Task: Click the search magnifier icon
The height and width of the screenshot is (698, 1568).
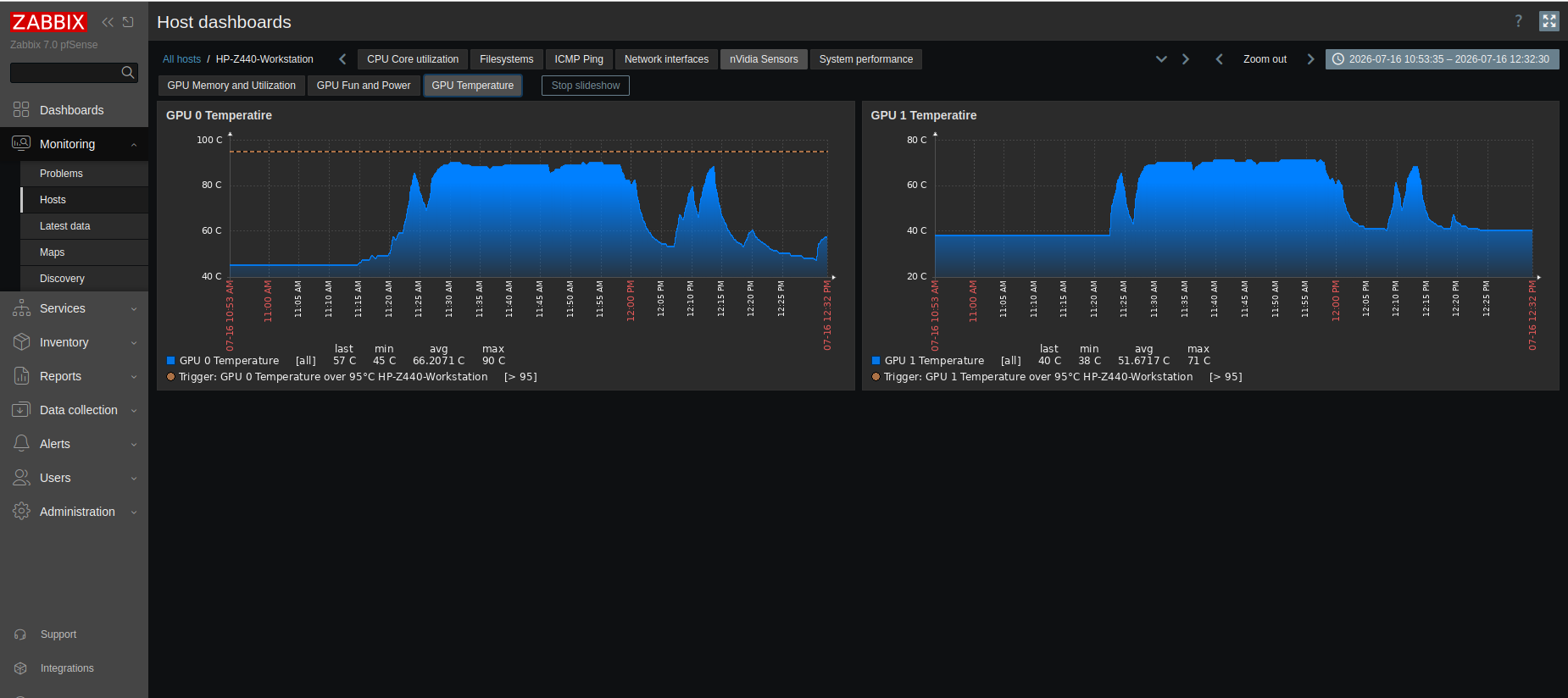Action: pyautogui.click(x=128, y=73)
